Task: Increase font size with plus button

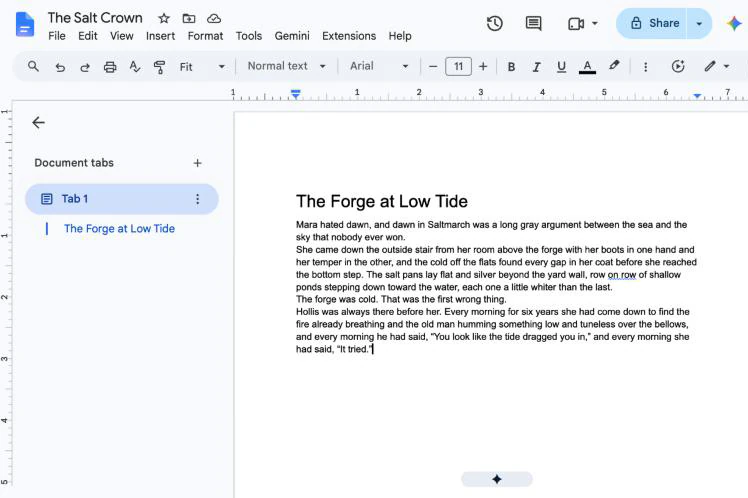Action: tap(483, 66)
